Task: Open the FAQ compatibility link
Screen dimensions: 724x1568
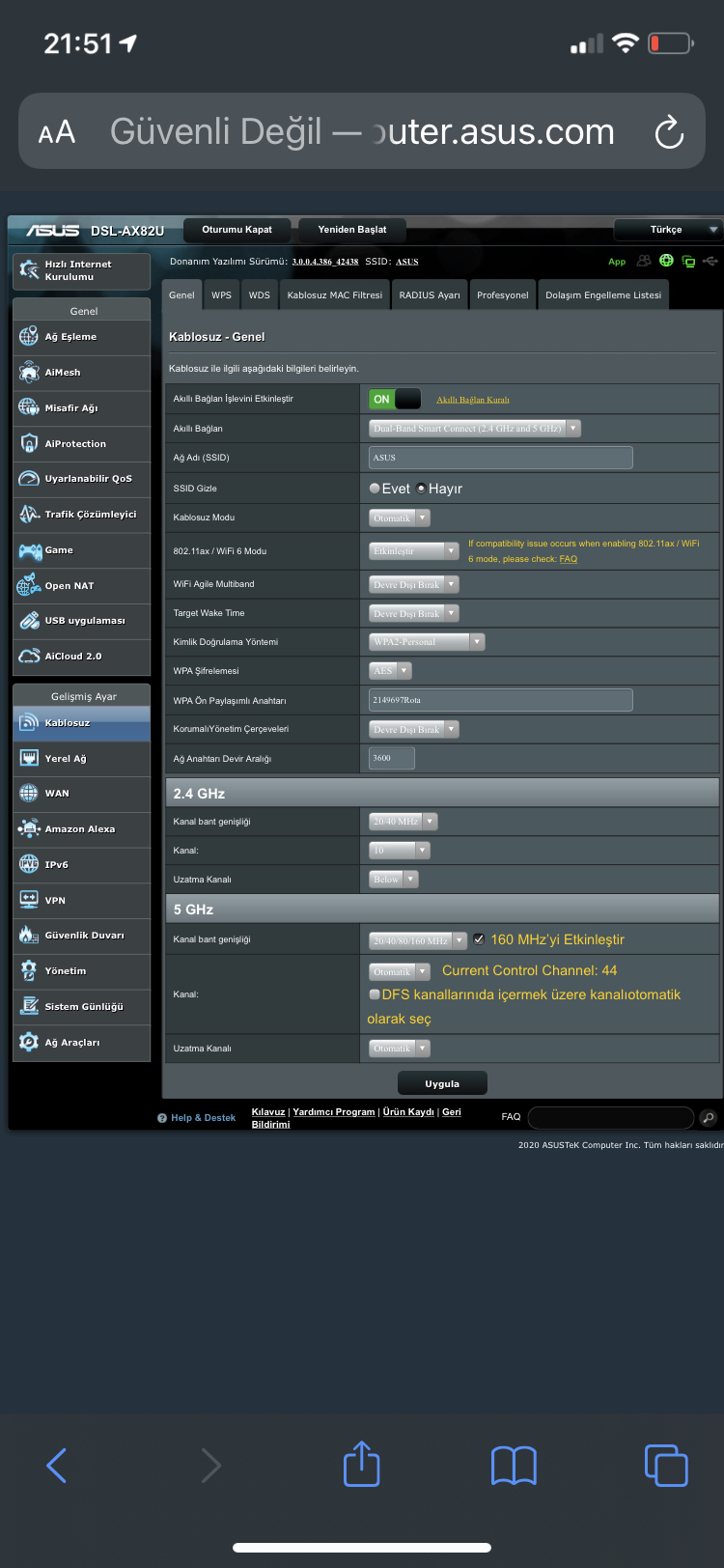Action: coord(569,559)
